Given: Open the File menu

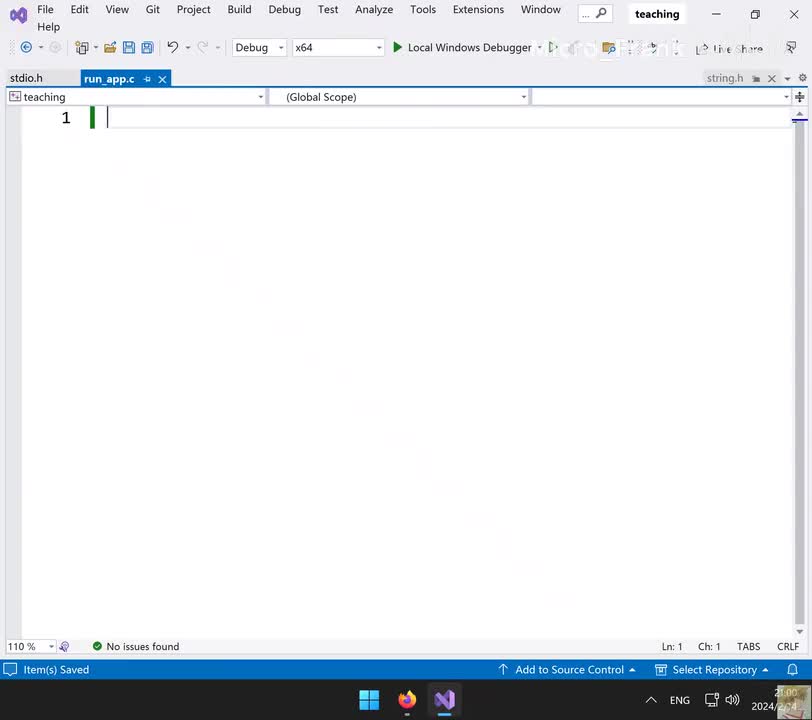Looking at the screenshot, I should click(45, 9).
